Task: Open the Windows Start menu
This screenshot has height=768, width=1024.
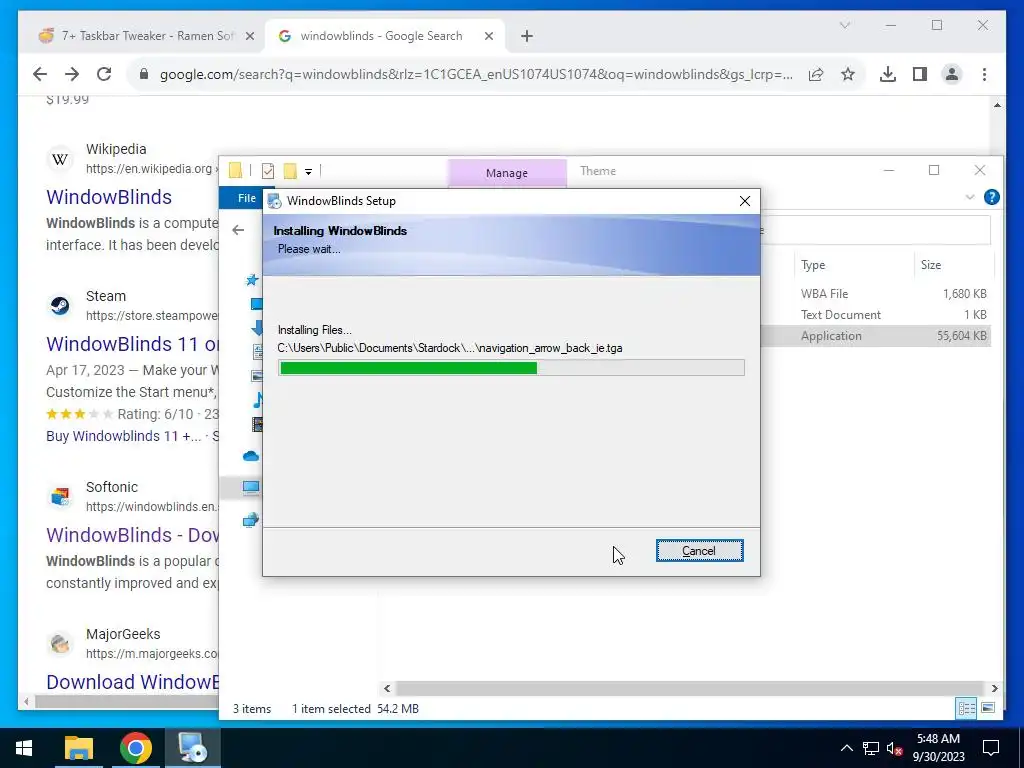Action: coord(24,748)
